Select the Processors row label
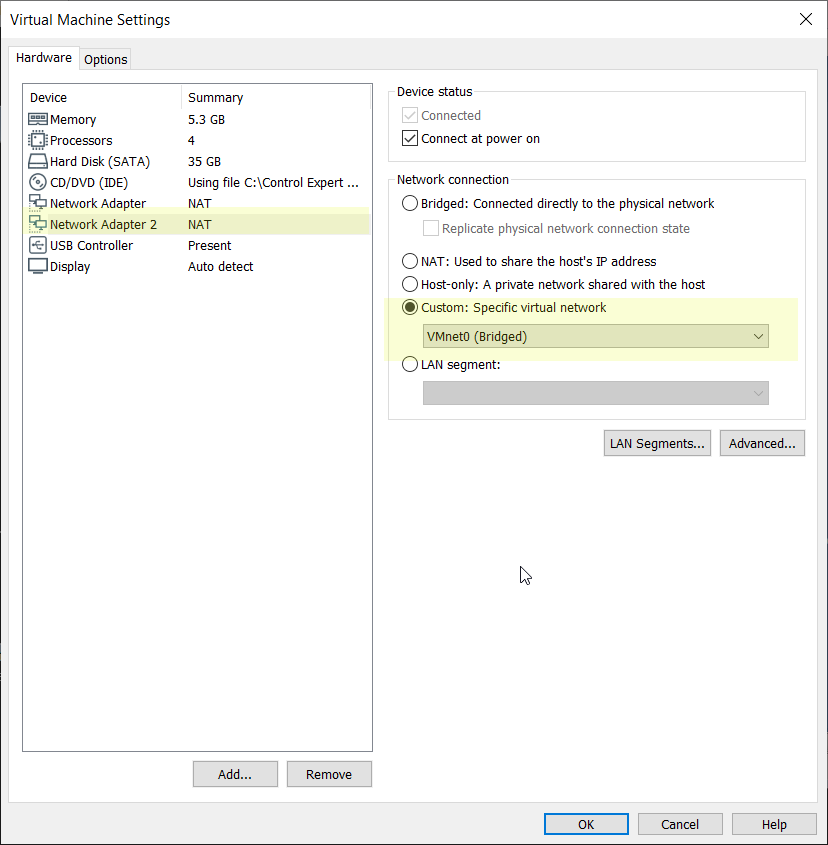Image resolution: width=828 pixels, height=845 pixels. [x=81, y=141]
